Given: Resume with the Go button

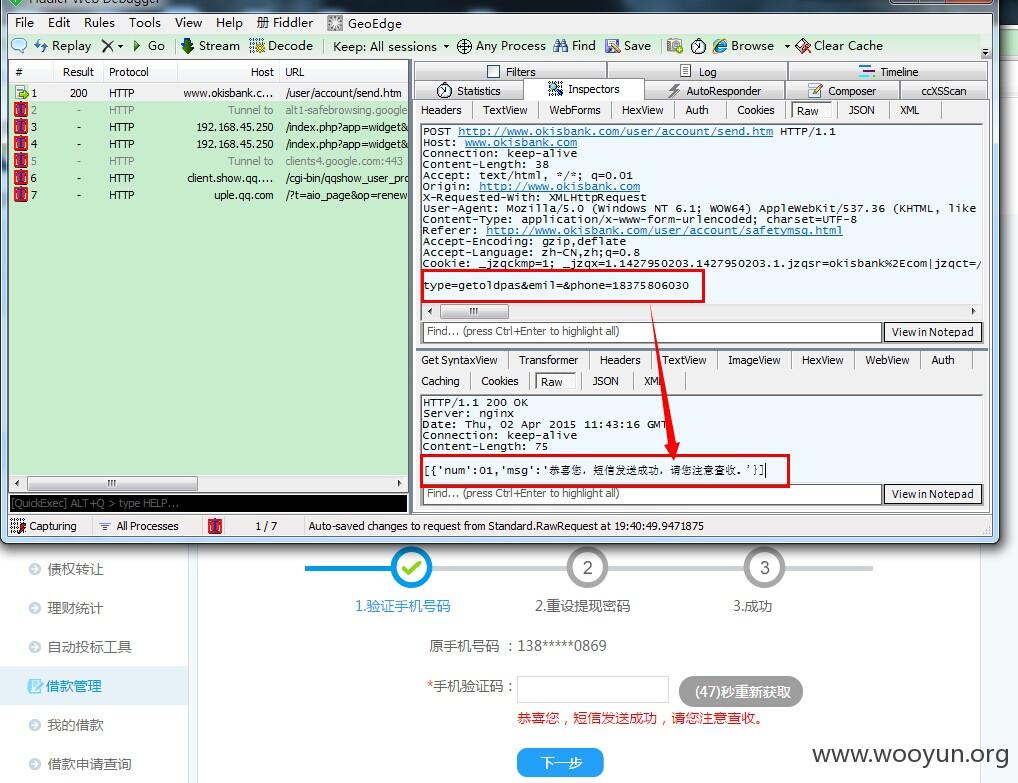Looking at the screenshot, I should [149, 45].
